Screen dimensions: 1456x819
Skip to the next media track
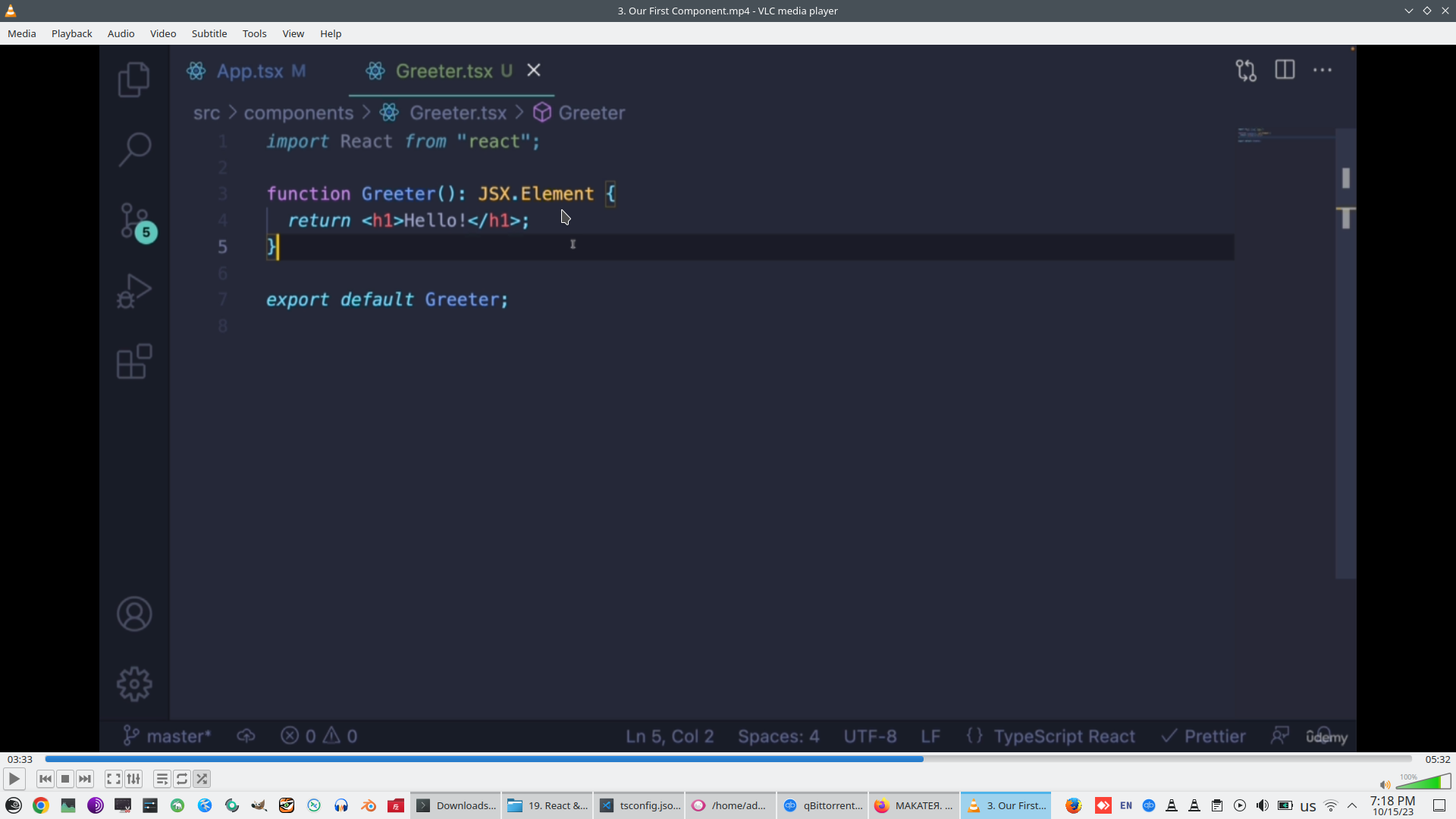coord(85,779)
